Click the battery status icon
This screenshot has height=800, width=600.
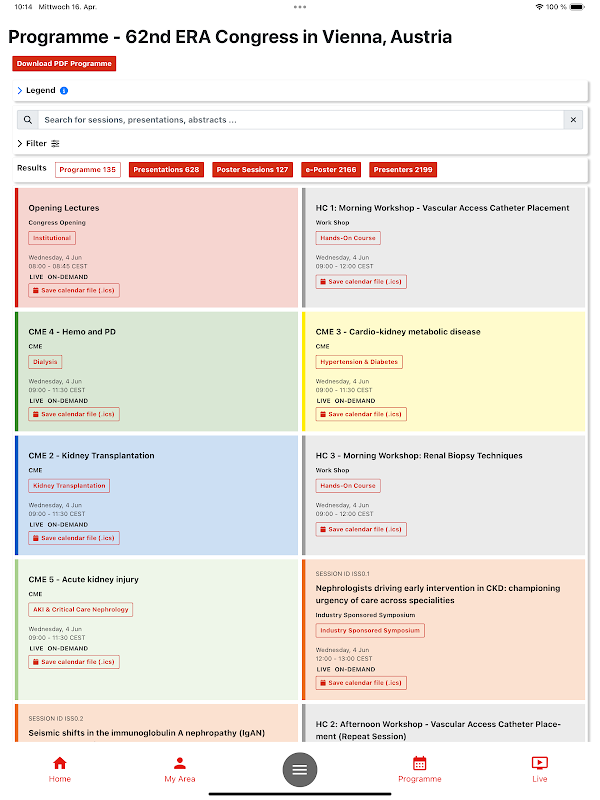(577, 7)
